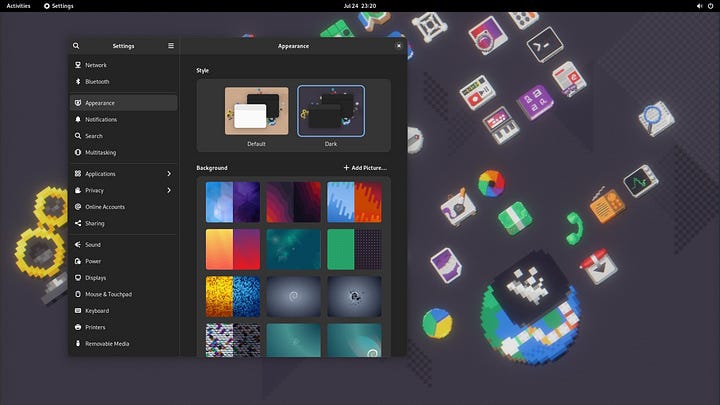720x405 pixels.
Task: Click the Removable Media icon
Action: [78, 343]
